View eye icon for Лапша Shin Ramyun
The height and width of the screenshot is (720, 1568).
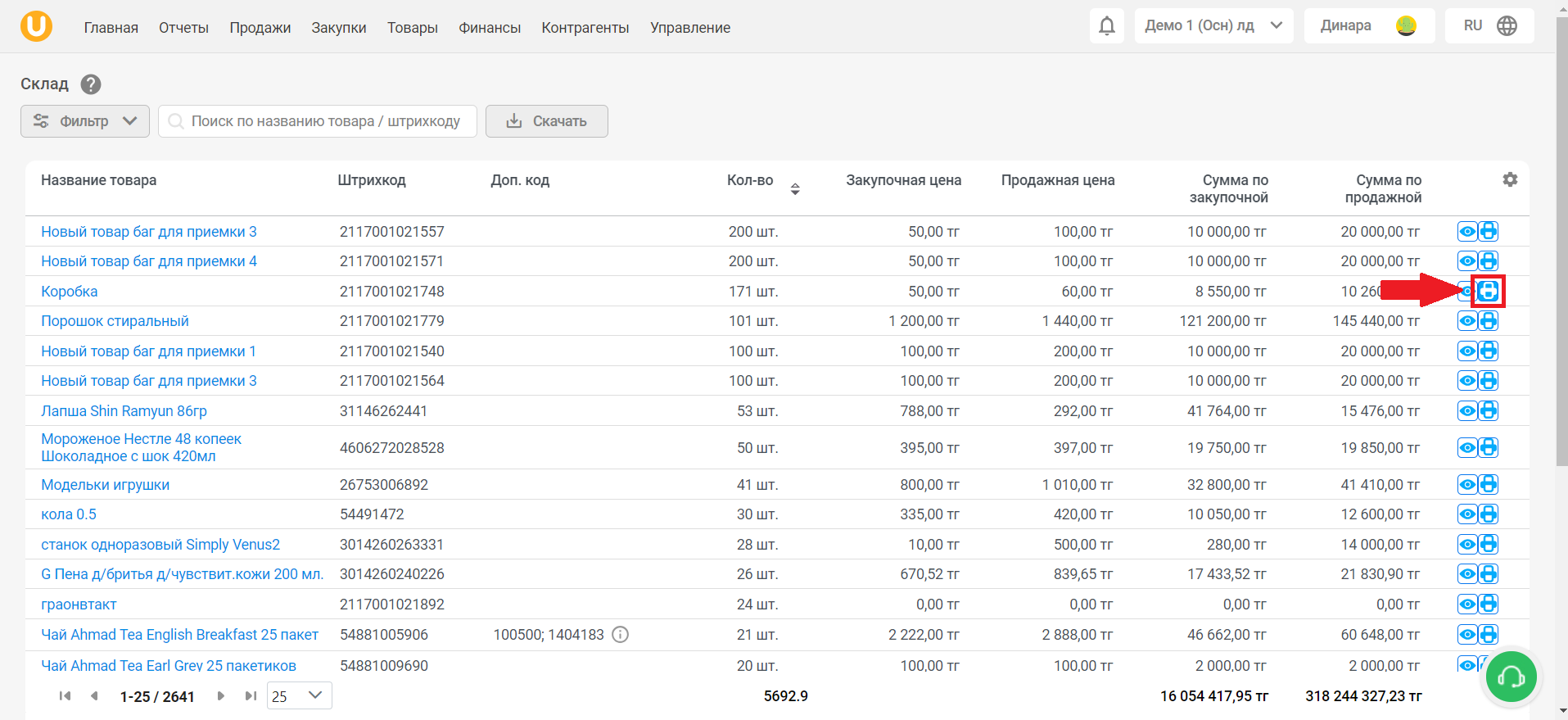click(x=1467, y=410)
